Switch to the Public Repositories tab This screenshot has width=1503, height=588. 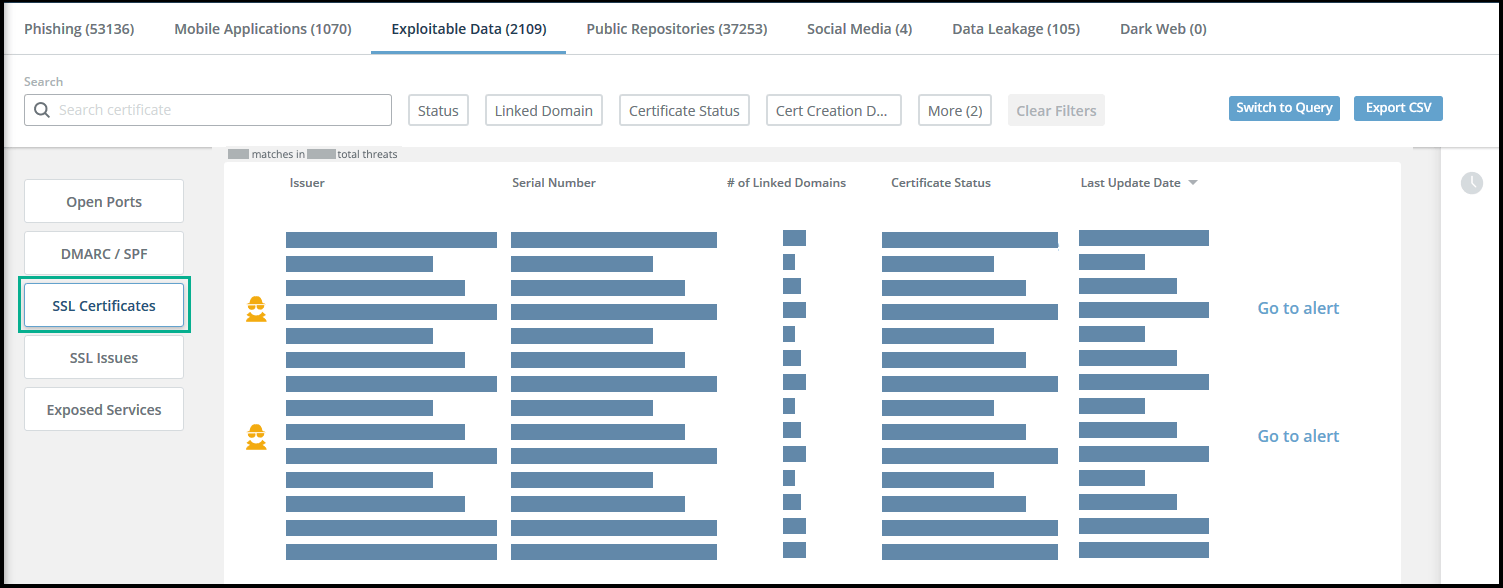tap(676, 29)
